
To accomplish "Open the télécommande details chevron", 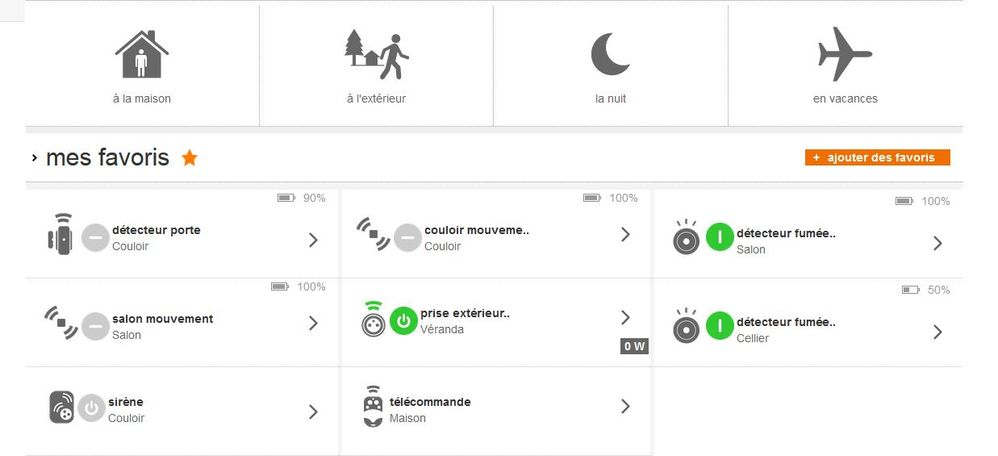I will tap(625, 406).
